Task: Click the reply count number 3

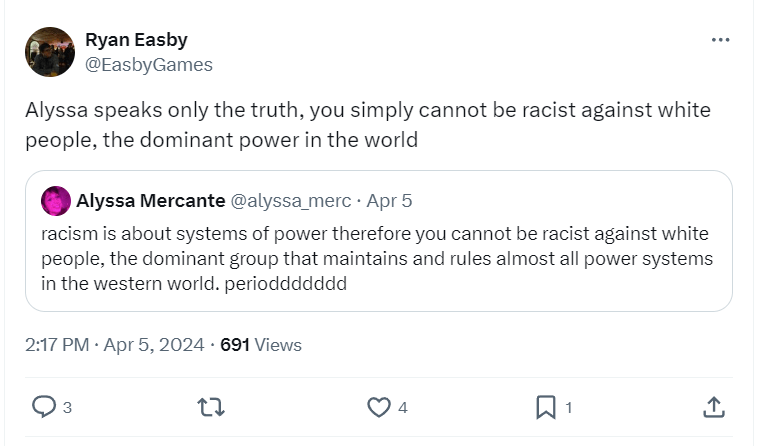Action: (67, 408)
